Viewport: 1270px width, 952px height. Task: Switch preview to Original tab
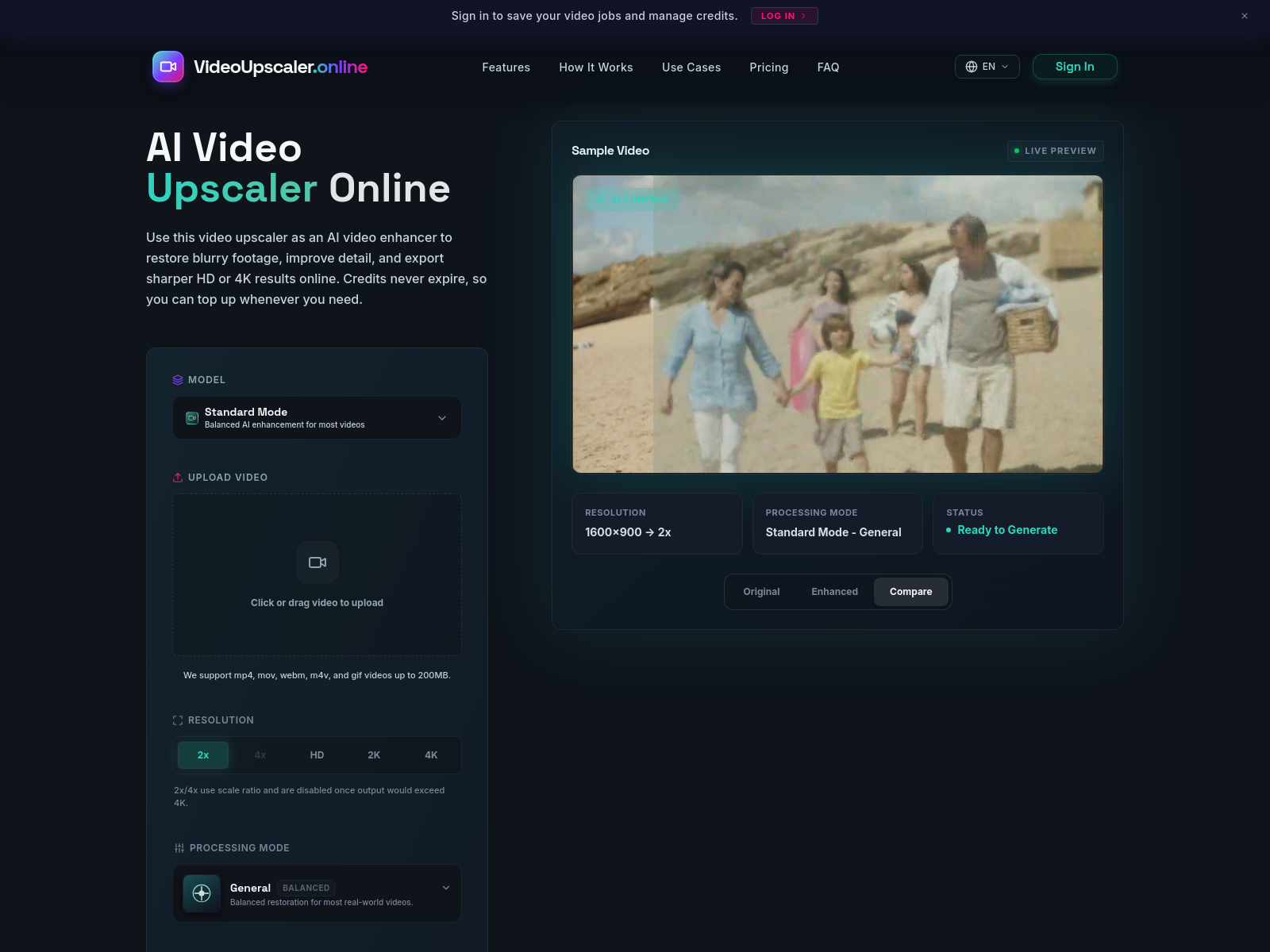tap(761, 592)
